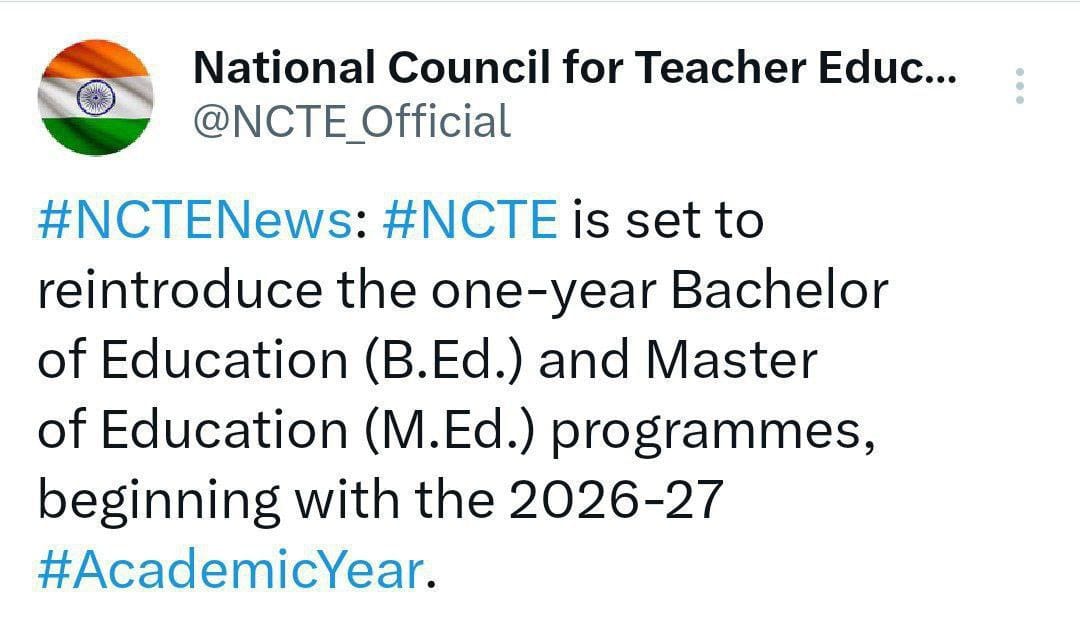Screen dimensions: 1080x637
Task: Click the "2026-27" text in the tweet
Action: pos(614,501)
